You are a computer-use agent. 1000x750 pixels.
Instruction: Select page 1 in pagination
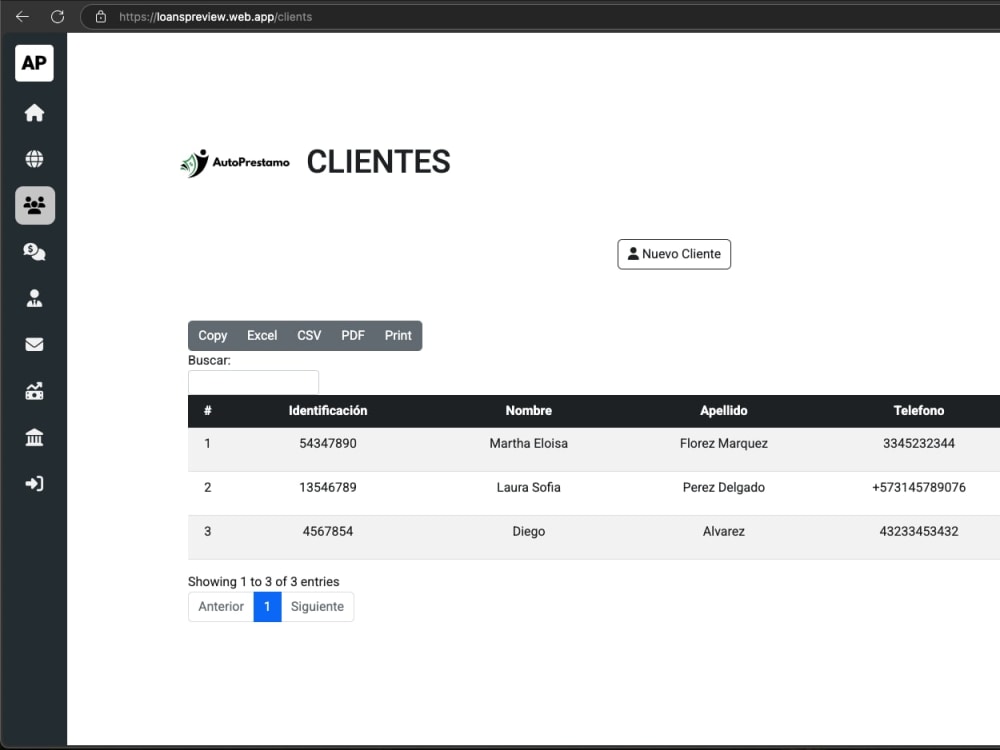pyautogui.click(x=267, y=607)
